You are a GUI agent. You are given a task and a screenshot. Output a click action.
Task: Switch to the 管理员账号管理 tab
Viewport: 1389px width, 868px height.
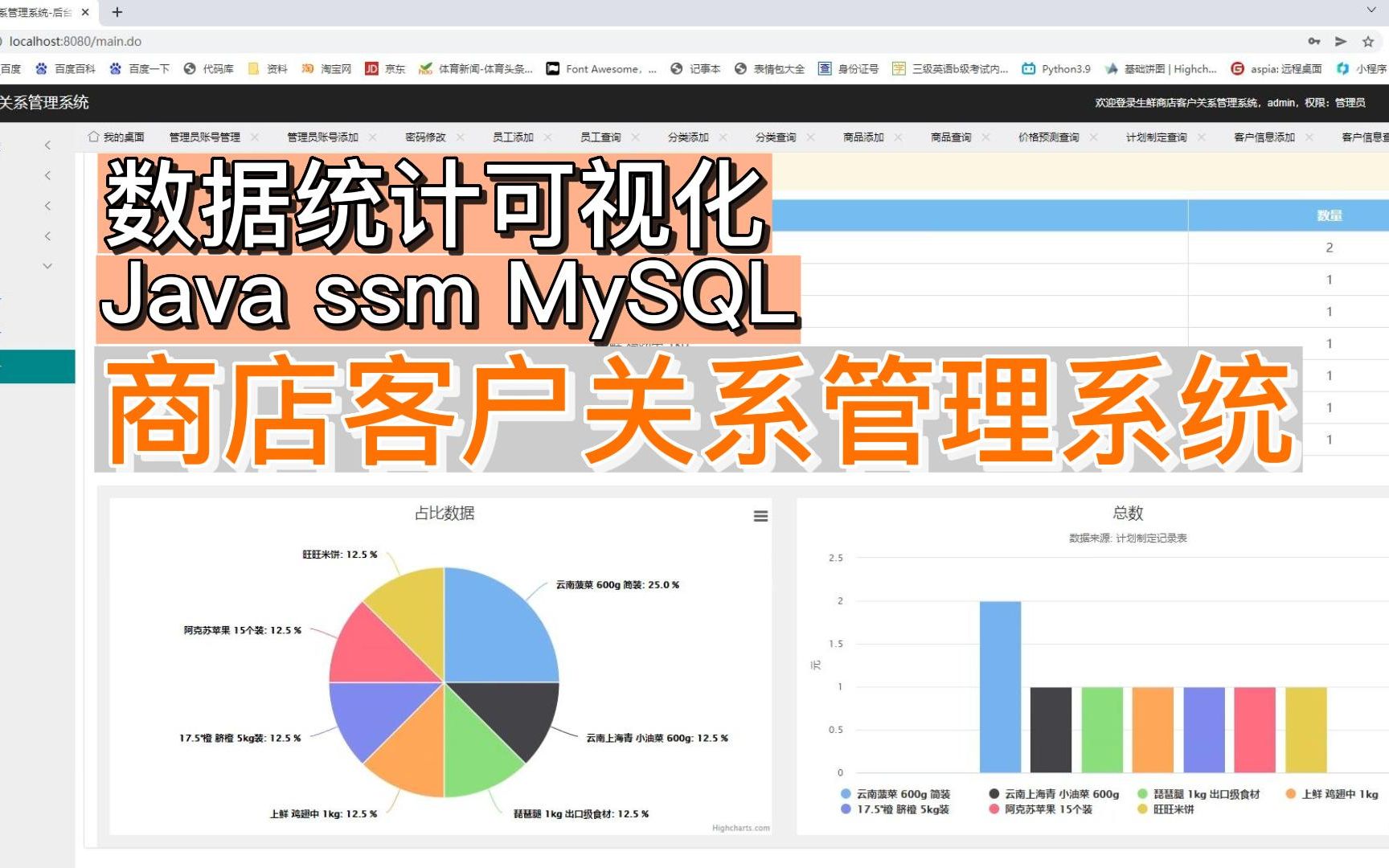(204, 137)
